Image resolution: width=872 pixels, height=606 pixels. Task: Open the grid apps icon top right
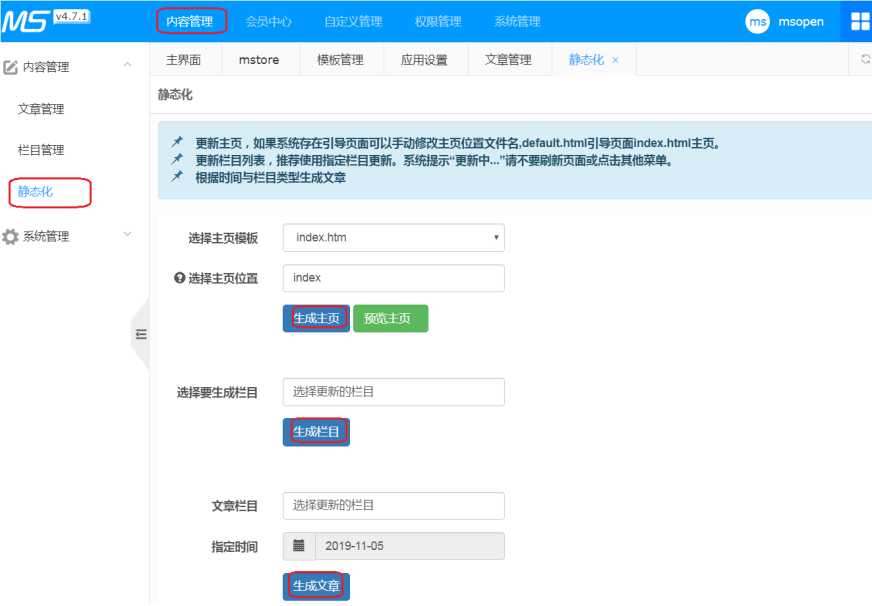pos(860,22)
